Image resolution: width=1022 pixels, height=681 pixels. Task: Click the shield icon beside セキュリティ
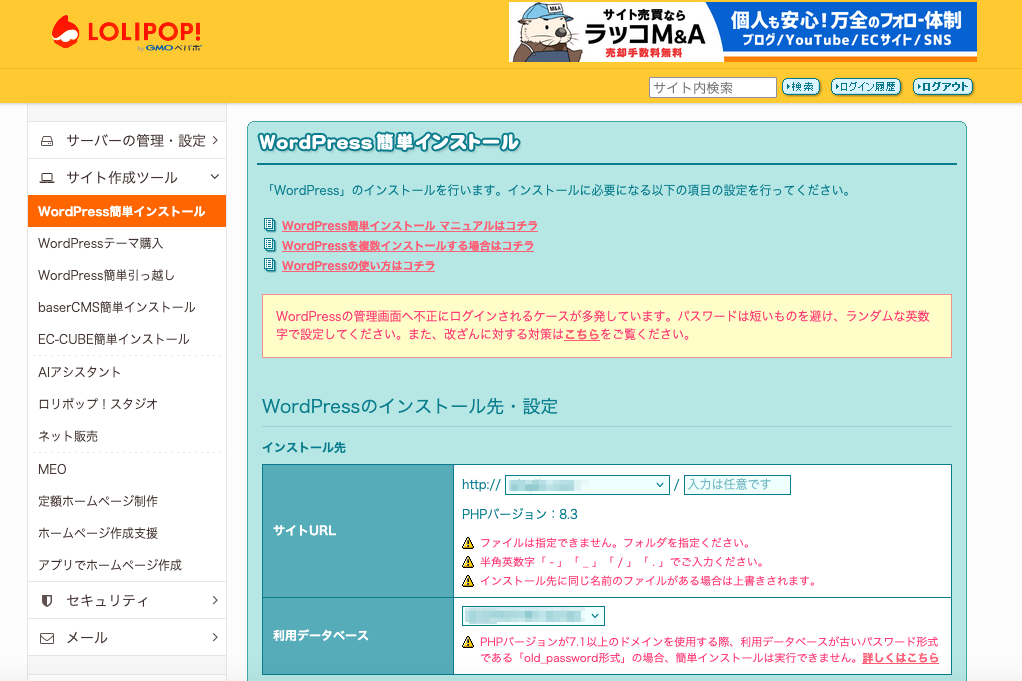47,601
